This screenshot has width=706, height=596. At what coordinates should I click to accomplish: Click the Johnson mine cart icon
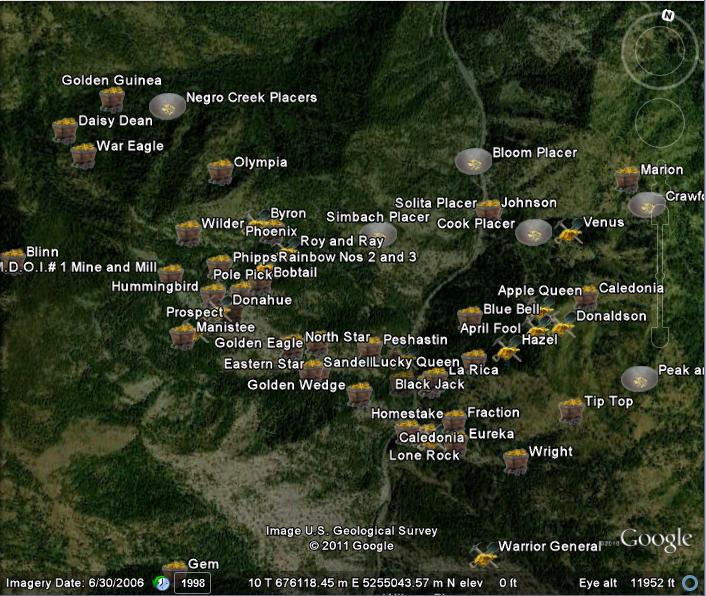click(489, 210)
